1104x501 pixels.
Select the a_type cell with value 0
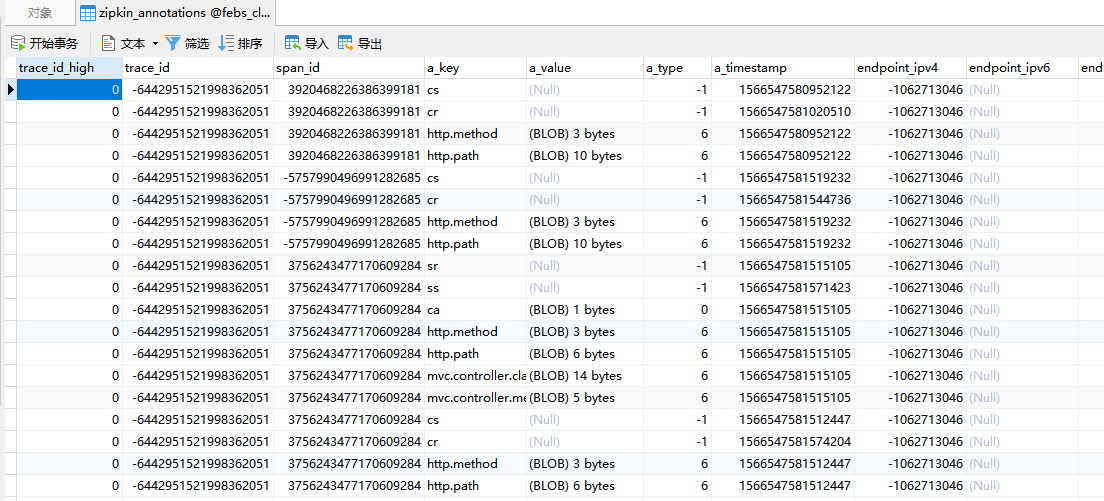pos(677,310)
